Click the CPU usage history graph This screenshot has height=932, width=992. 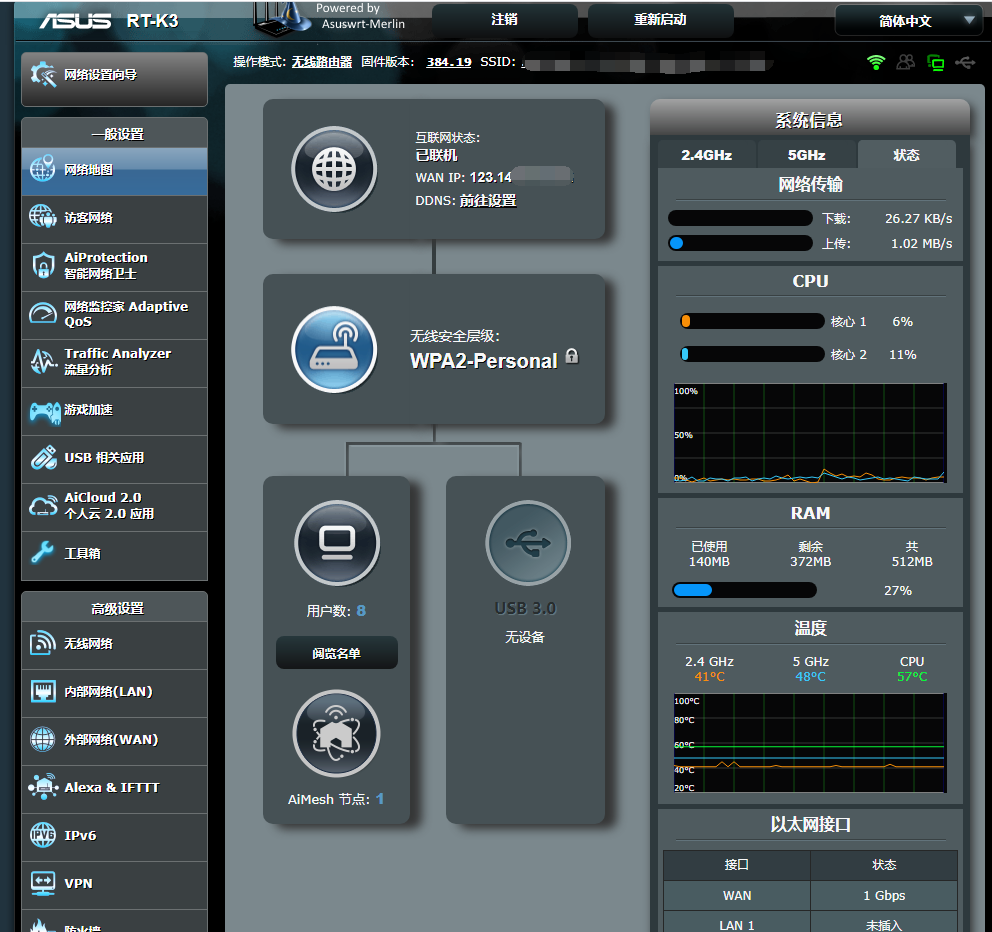(810, 433)
